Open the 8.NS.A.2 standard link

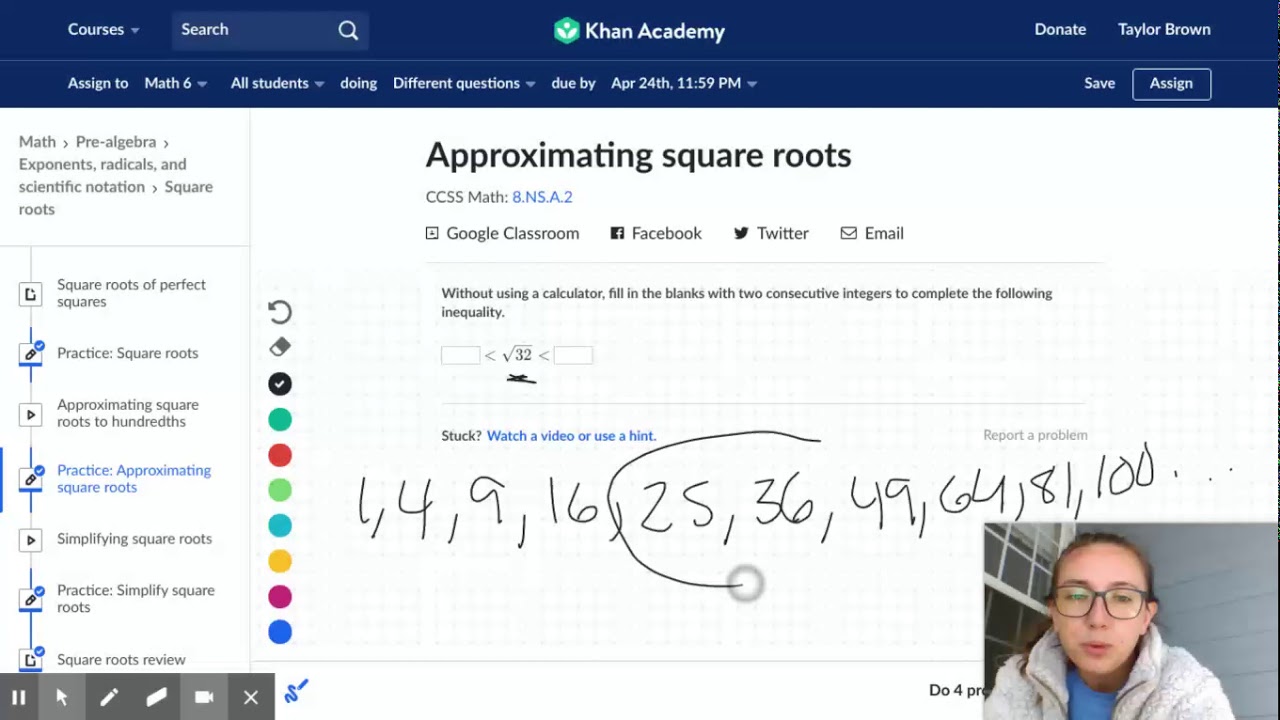point(542,197)
